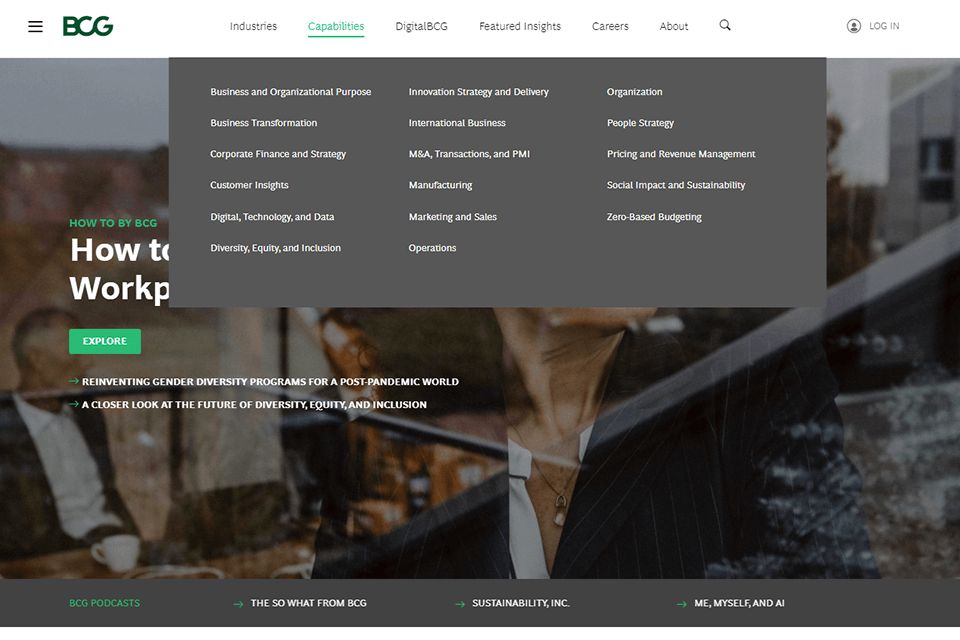Go to the Careers menu
The image size is (960, 640).
[610, 26]
